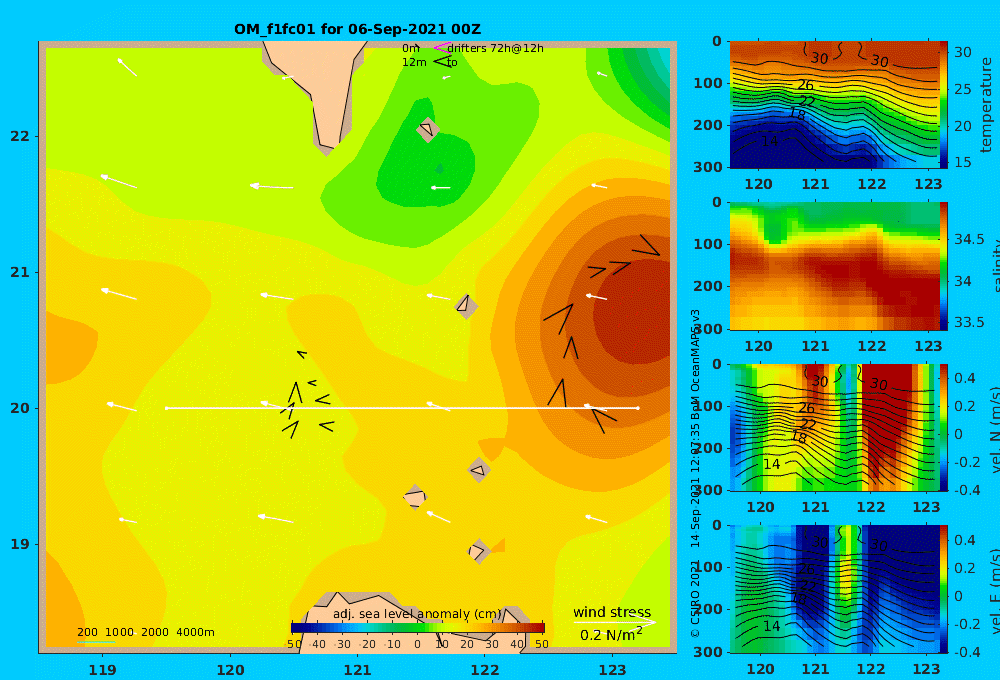
Task: Click latitude tick 21 on main map
Action: pos(20,272)
